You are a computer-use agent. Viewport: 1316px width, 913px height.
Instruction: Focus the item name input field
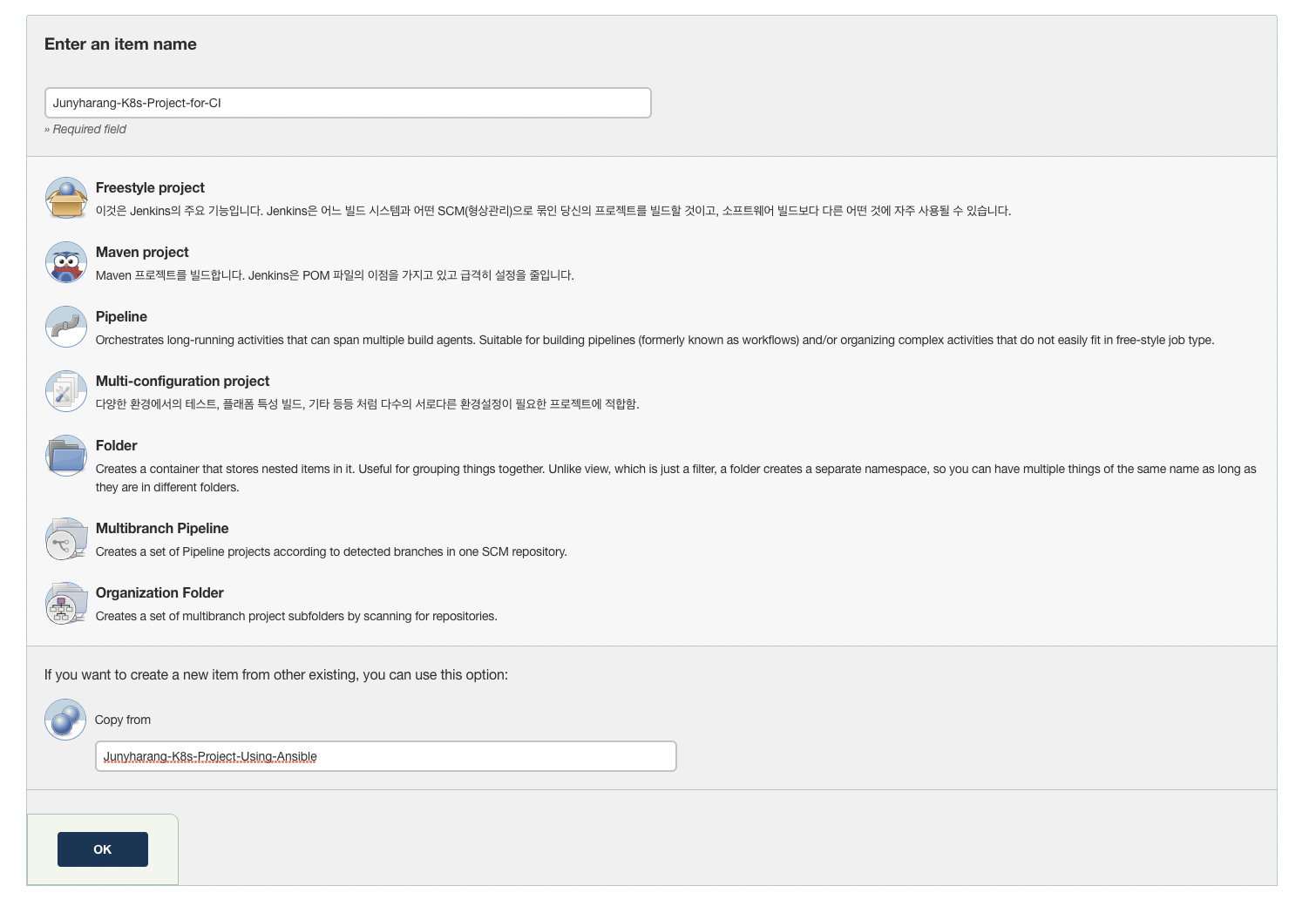pos(348,103)
